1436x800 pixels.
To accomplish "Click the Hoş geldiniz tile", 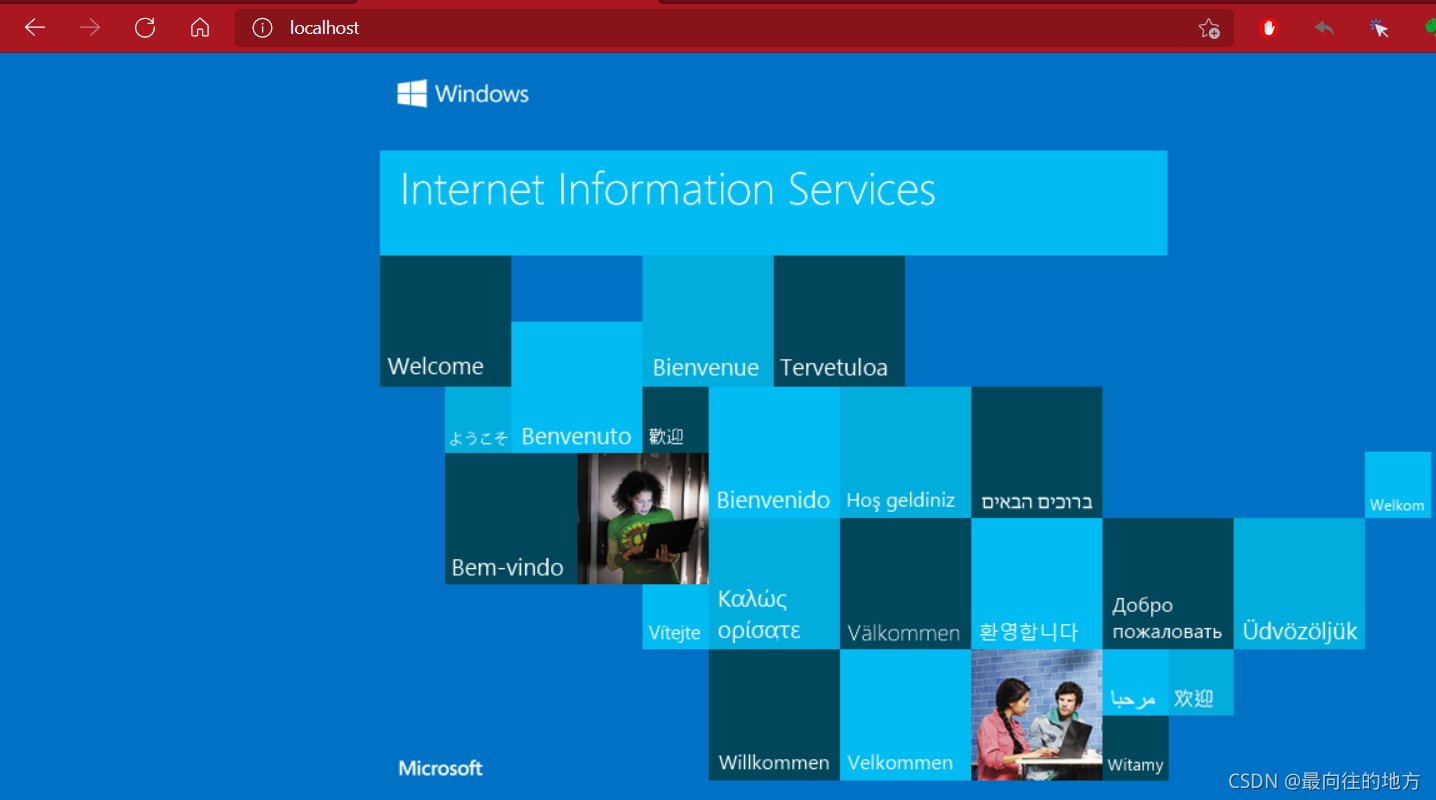I will (905, 452).
